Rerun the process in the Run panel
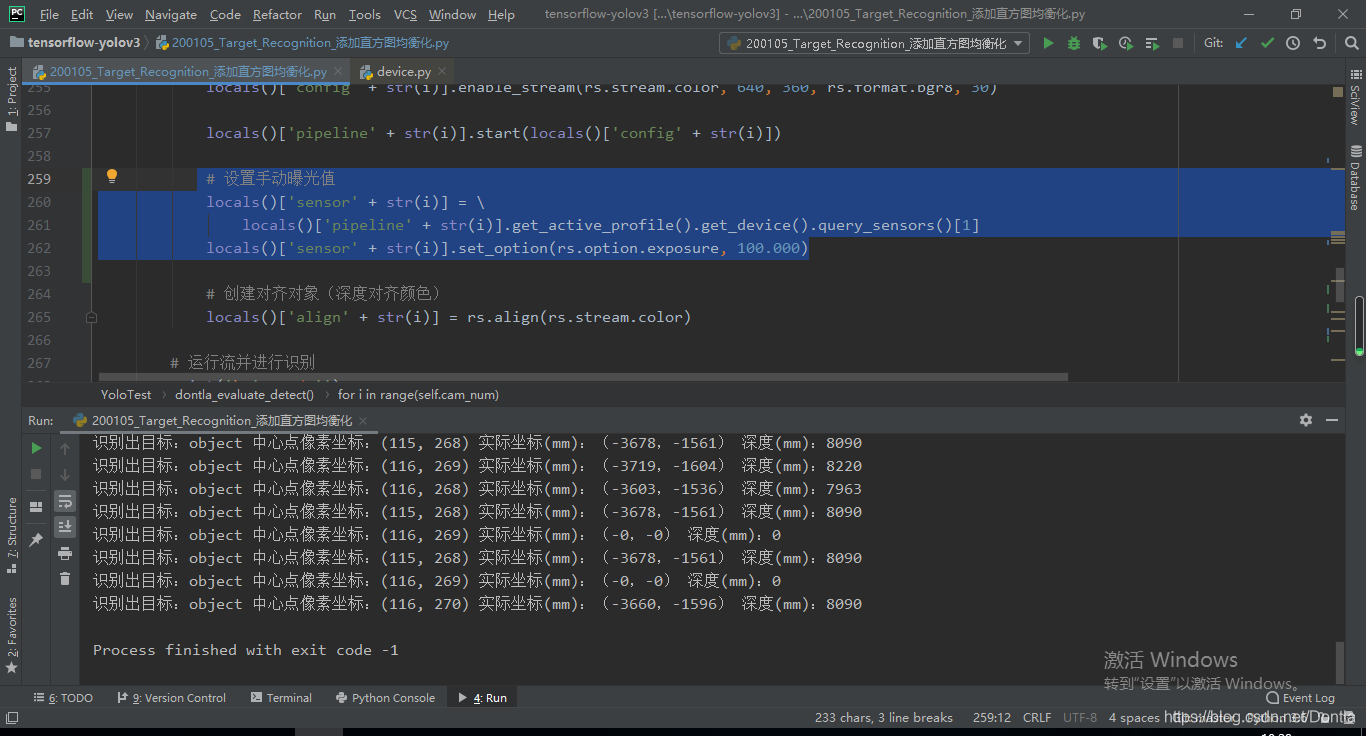This screenshot has height=736, width=1366. click(x=36, y=448)
